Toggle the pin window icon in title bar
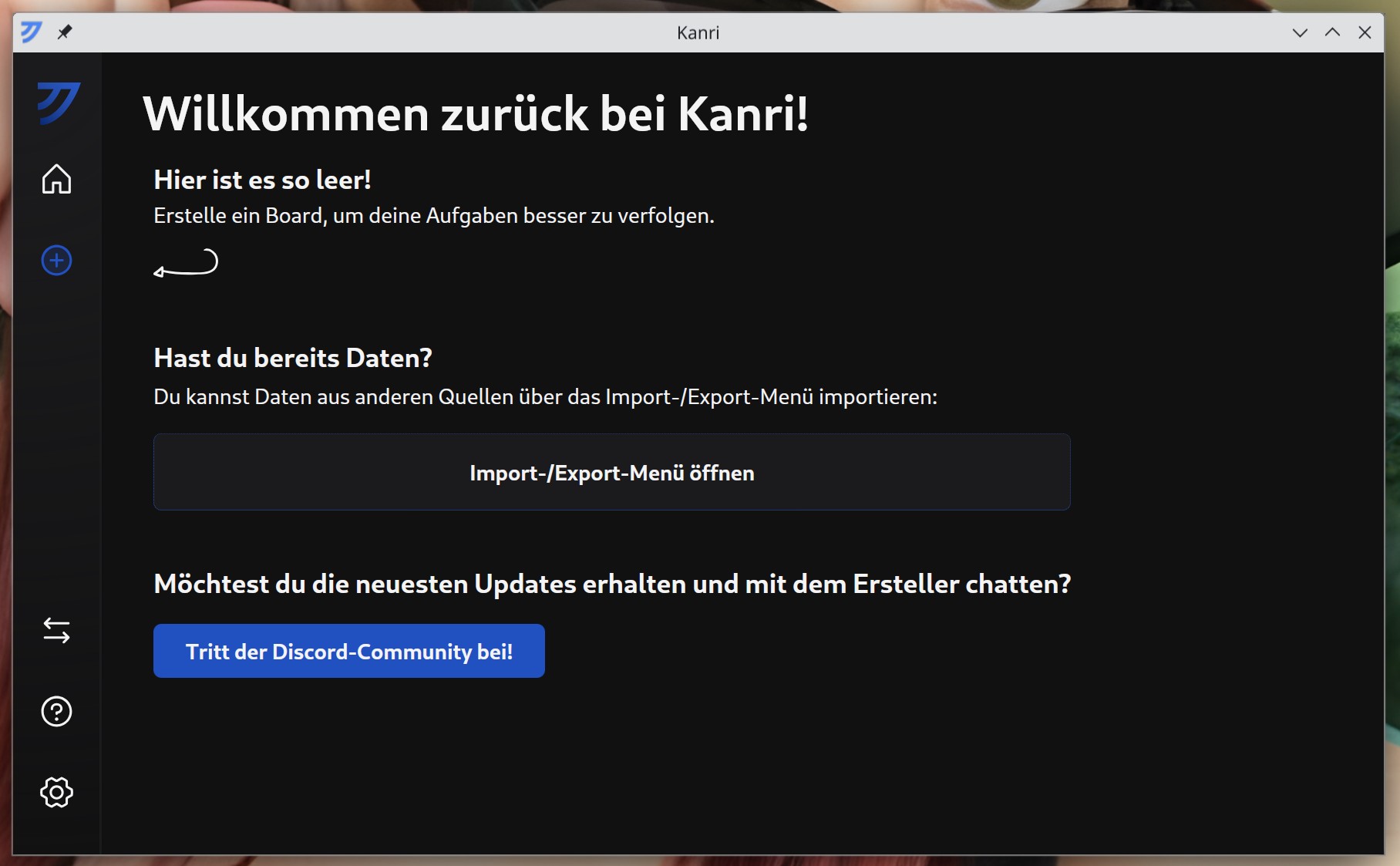Viewport: 1400px width, 866px height. pos(65,32)
